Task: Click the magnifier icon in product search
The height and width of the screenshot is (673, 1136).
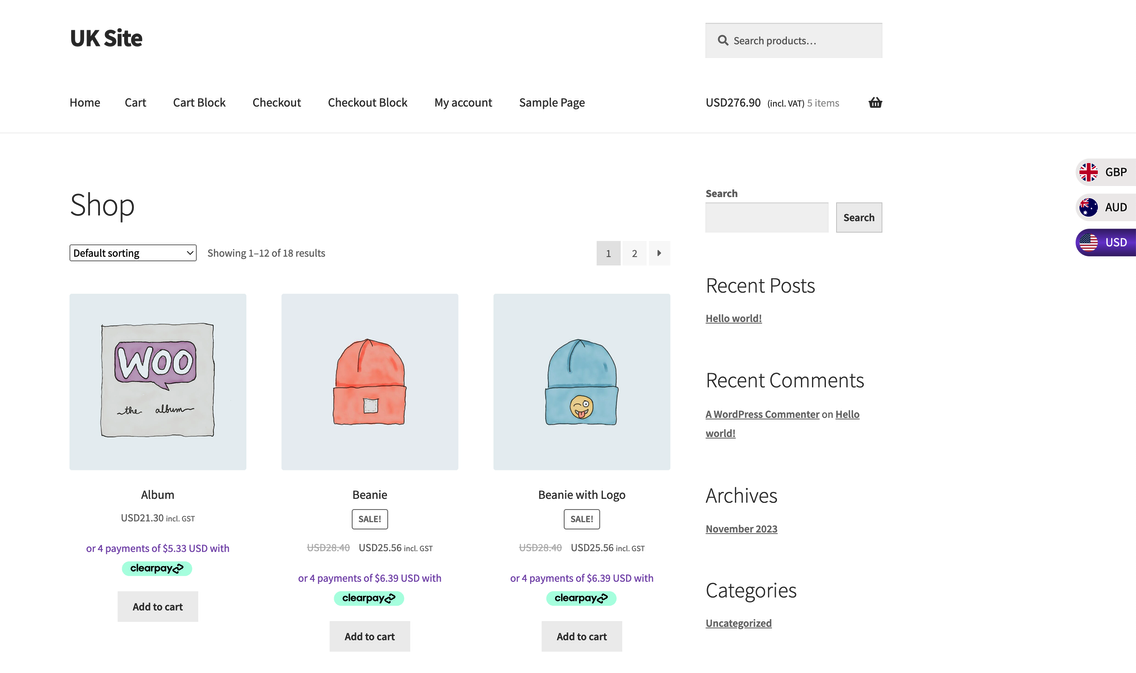Action: coord(723,41)
